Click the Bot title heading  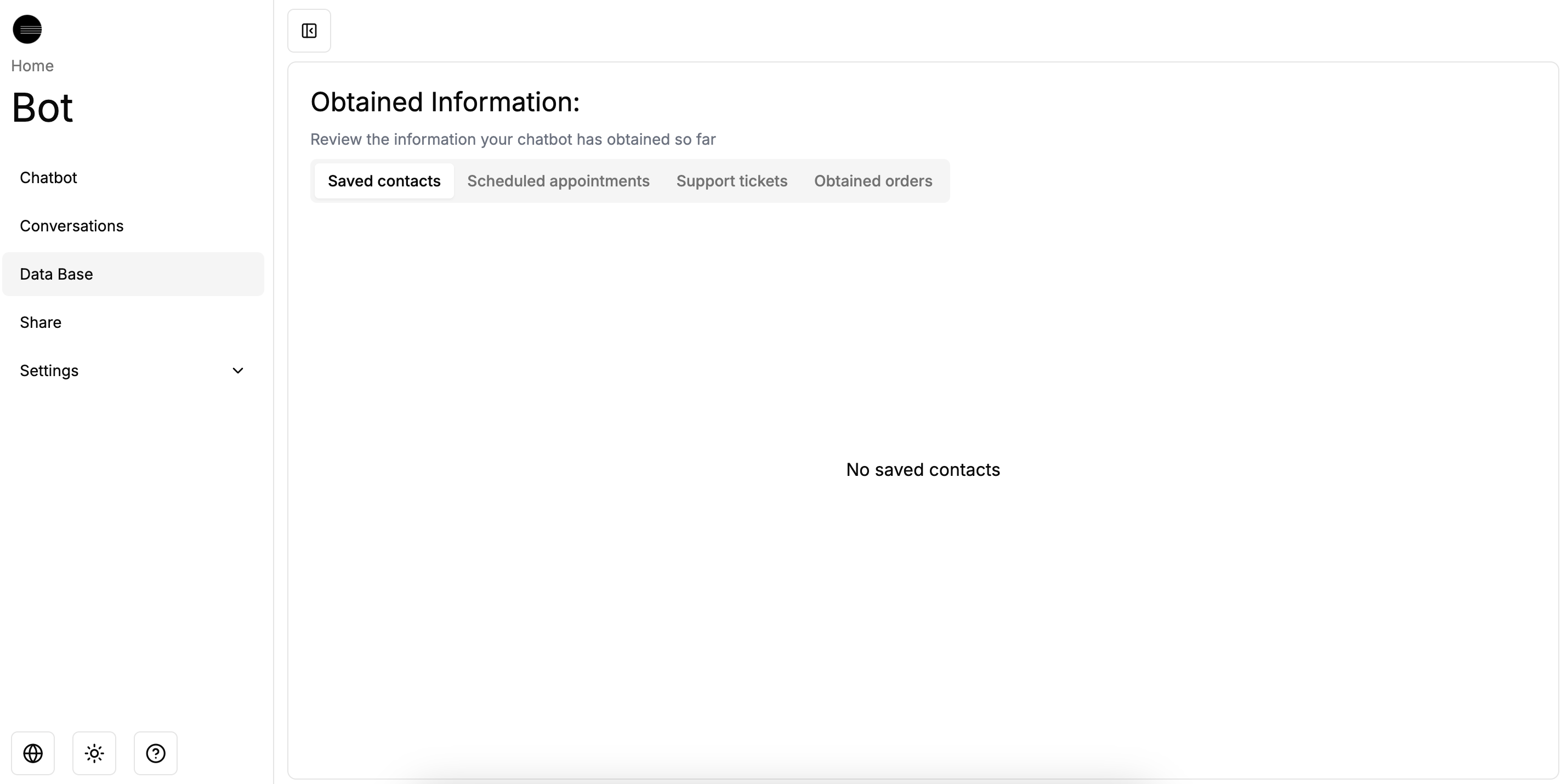43,107
